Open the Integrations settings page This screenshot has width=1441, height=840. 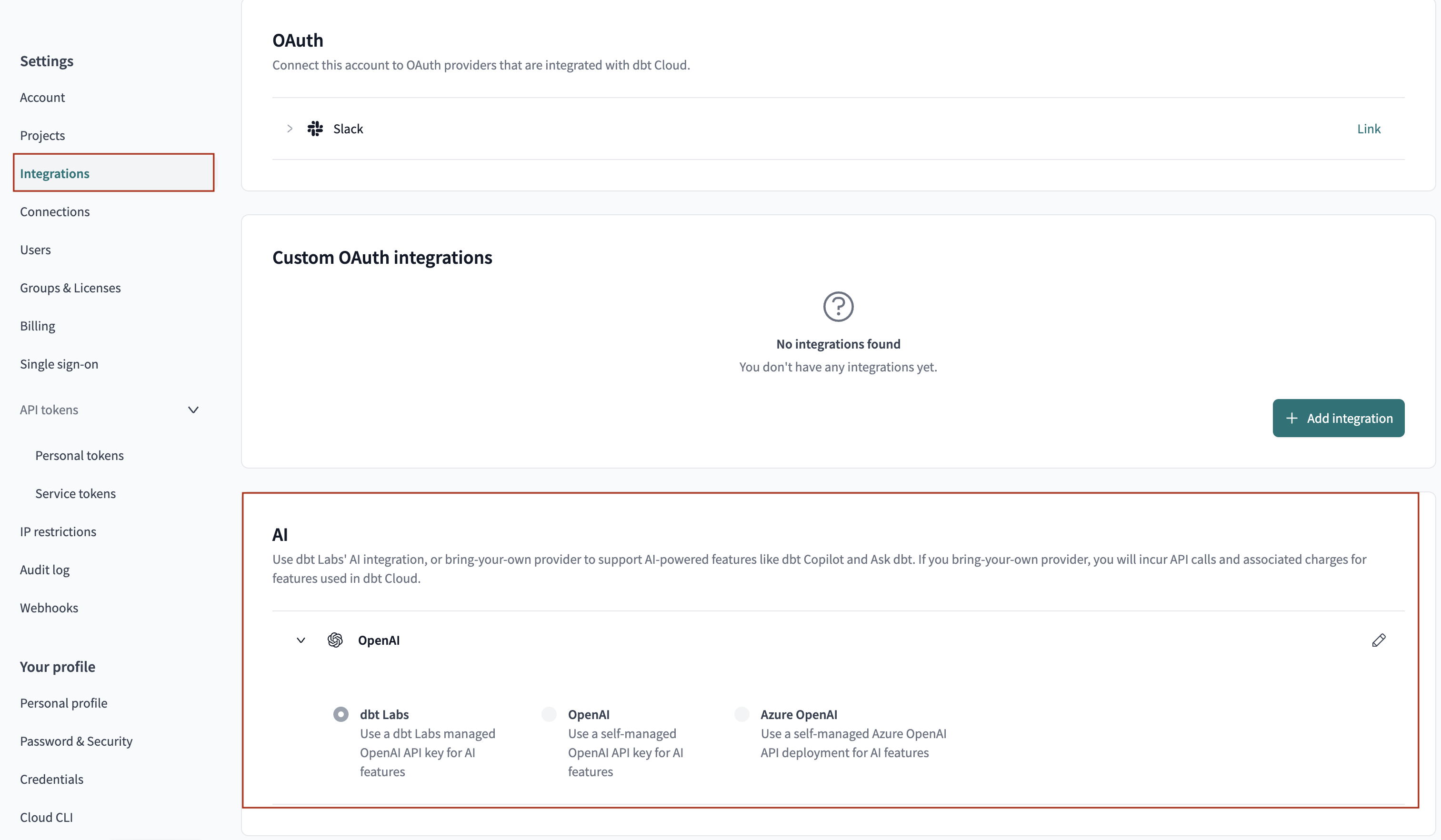(x=55, y=173)
